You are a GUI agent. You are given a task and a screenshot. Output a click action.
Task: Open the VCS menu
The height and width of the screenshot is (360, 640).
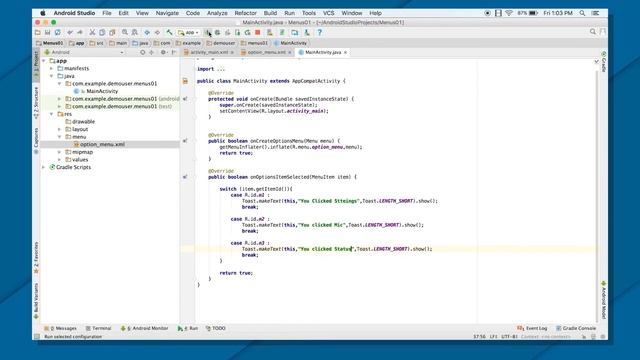(x=329, y=13)
